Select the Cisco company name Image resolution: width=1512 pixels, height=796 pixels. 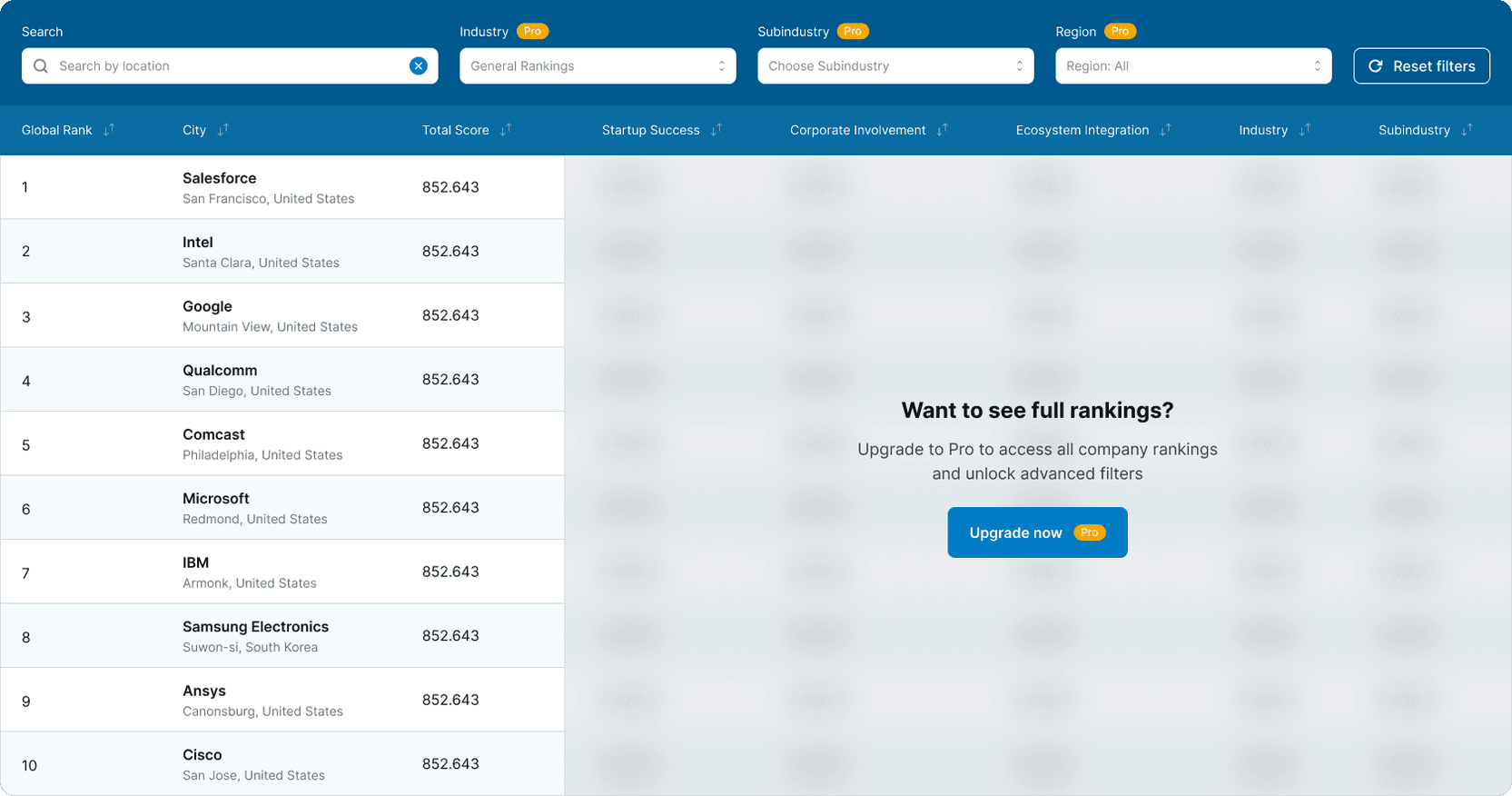202,754
